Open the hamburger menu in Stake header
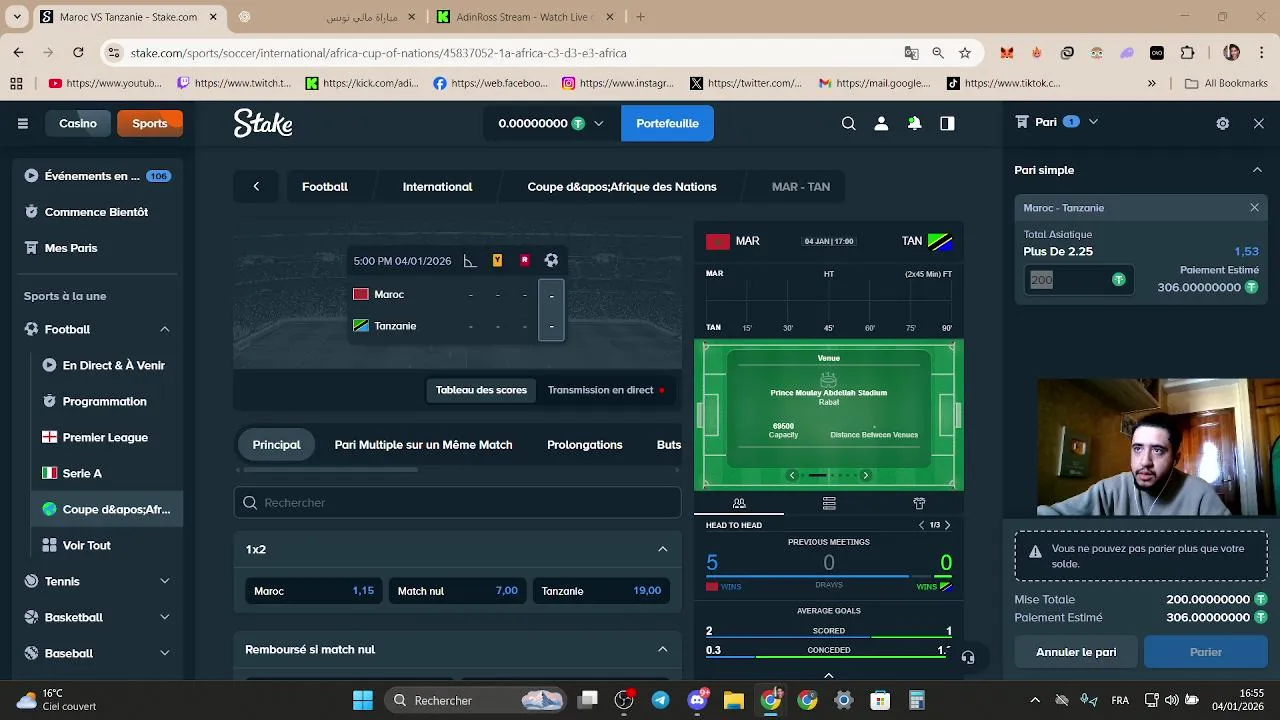 [x=22, y=123]
